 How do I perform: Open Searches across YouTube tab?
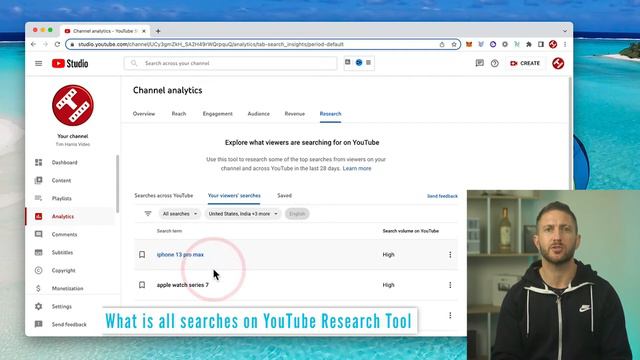click(x=164, y=196)
